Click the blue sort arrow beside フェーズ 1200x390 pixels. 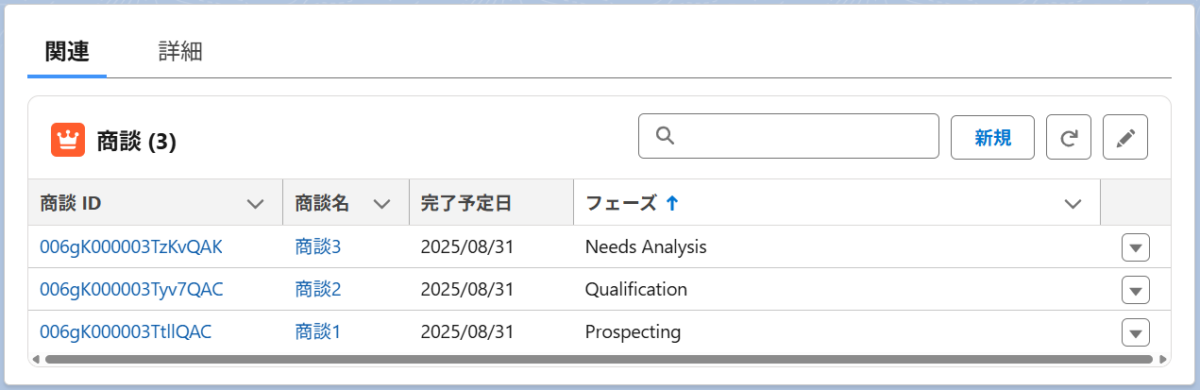pyautogui.click(x=672, y=203)
